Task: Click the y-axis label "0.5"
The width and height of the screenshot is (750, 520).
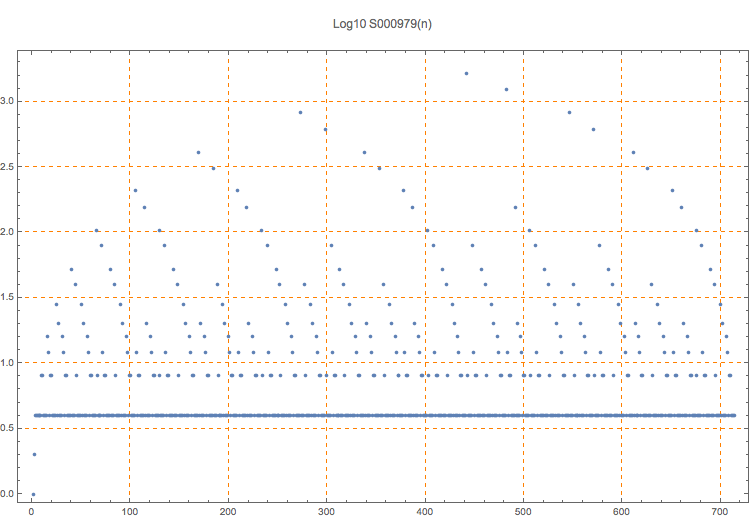Action: coord(6,428)
